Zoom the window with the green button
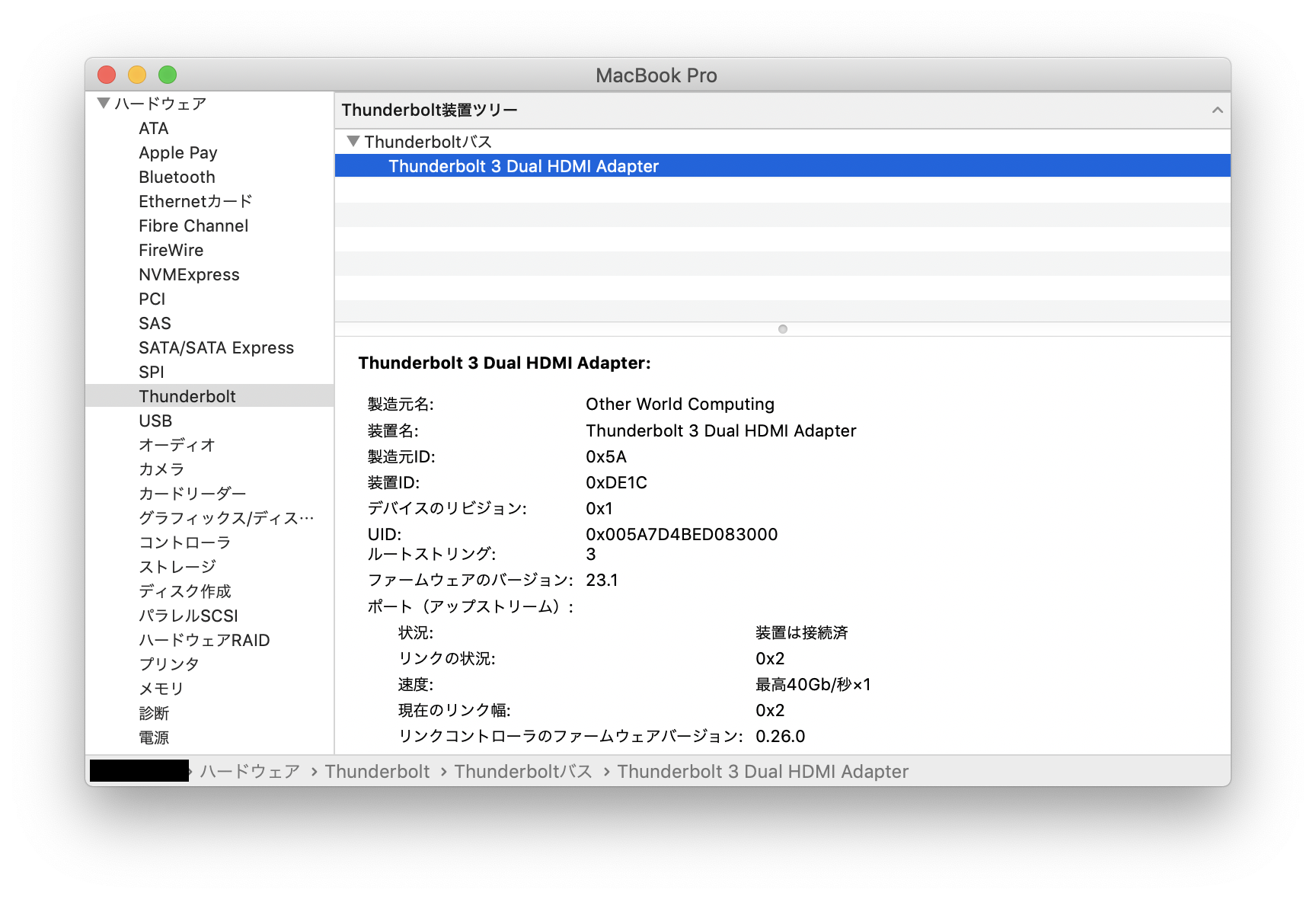Screen dimensions: 1316x899 coord(168,75)
